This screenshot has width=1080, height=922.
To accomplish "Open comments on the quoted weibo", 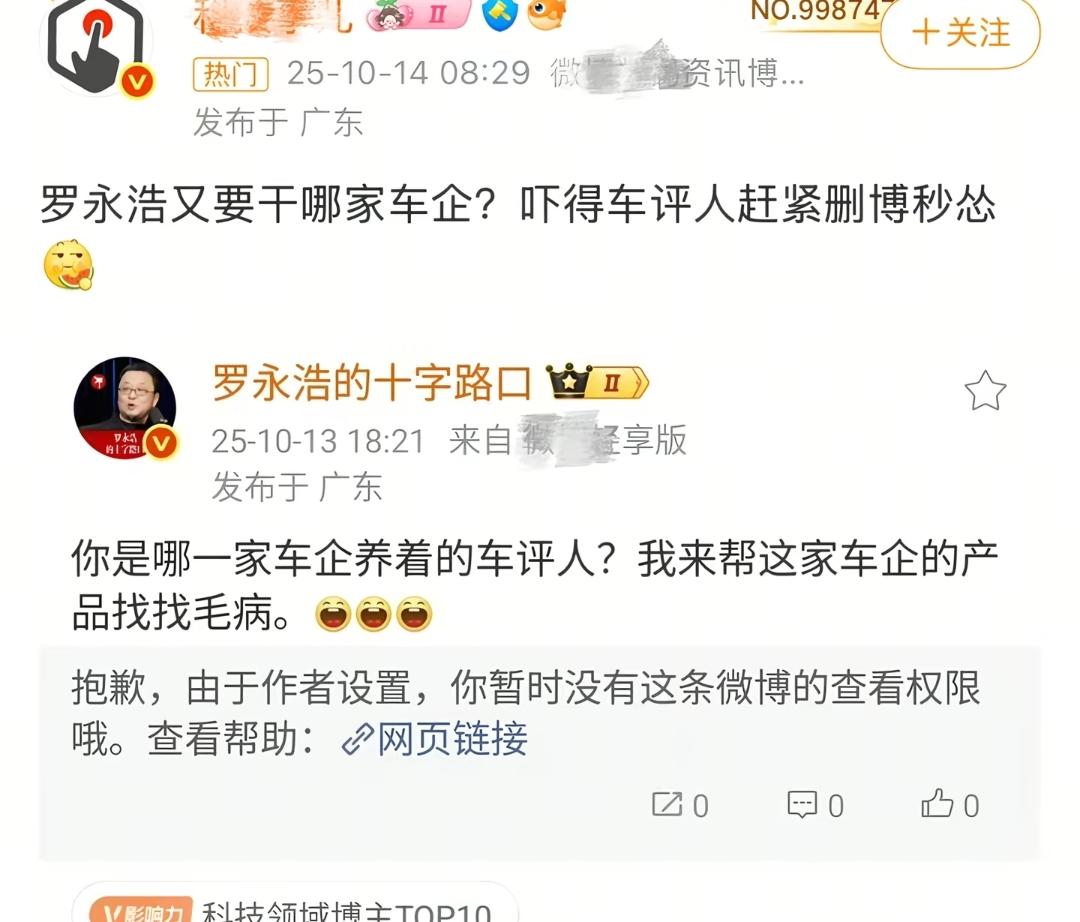I will coord(816,805).
